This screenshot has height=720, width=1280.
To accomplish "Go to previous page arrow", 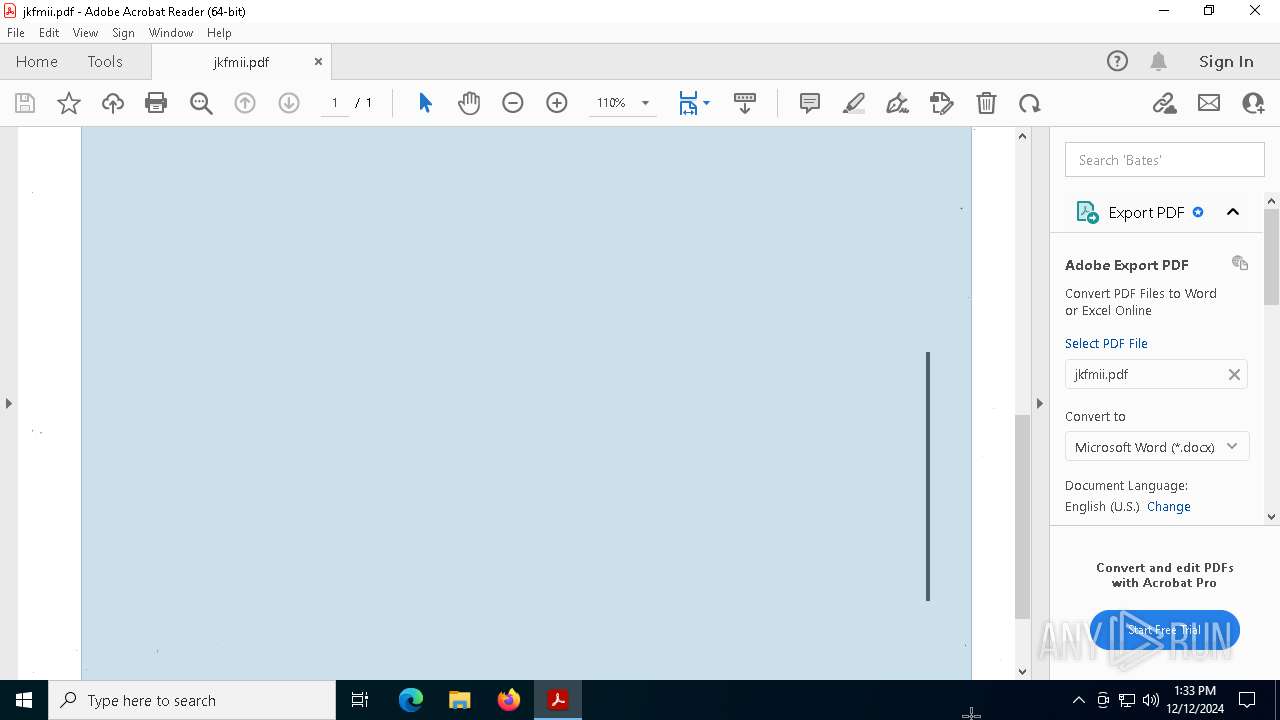I will [x=245, y=103].
